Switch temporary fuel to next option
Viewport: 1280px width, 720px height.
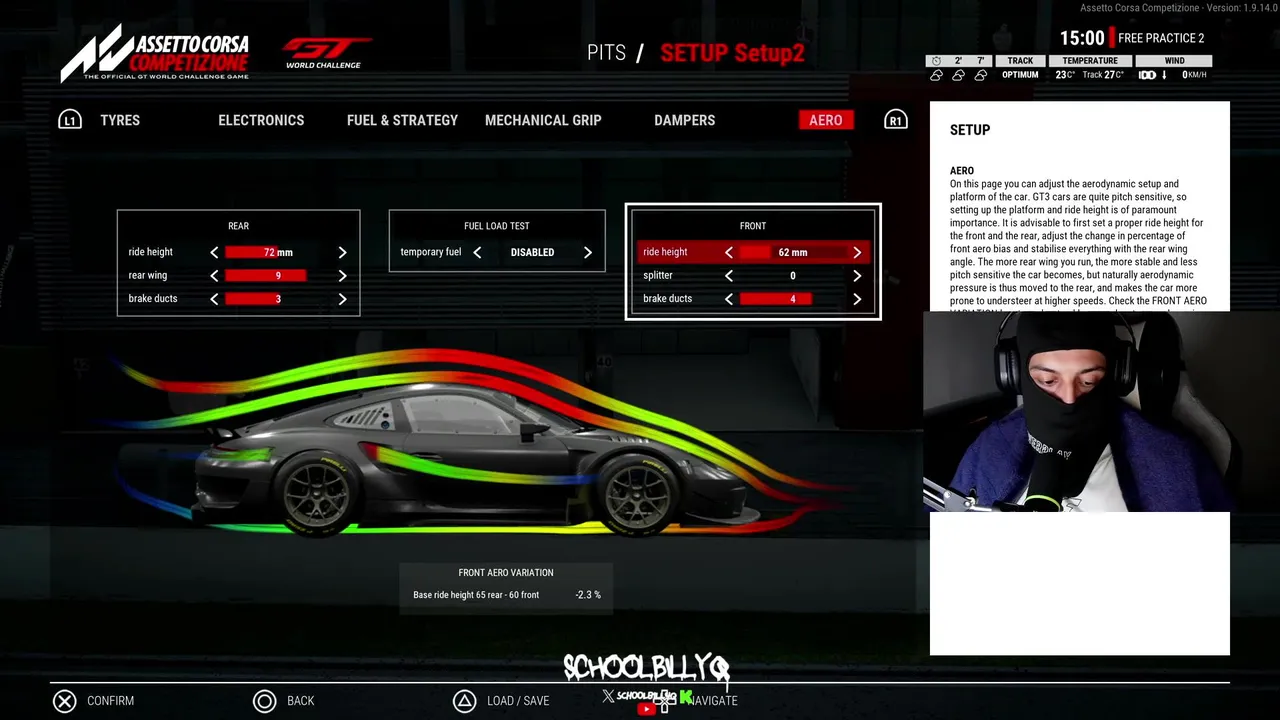[588, 253]
